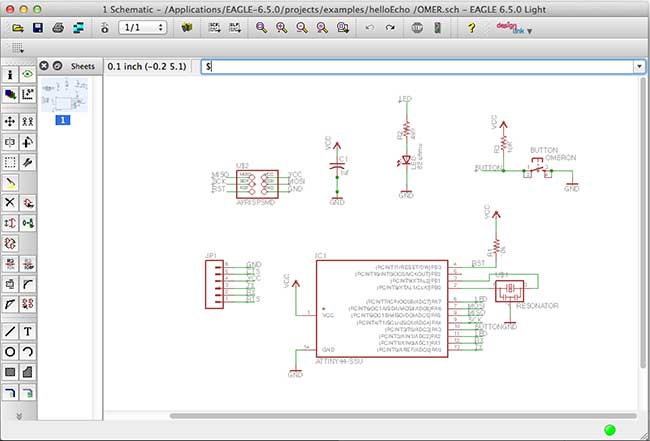Click the horizontal scrollbar below the canvas

click(x=403, y=416)
